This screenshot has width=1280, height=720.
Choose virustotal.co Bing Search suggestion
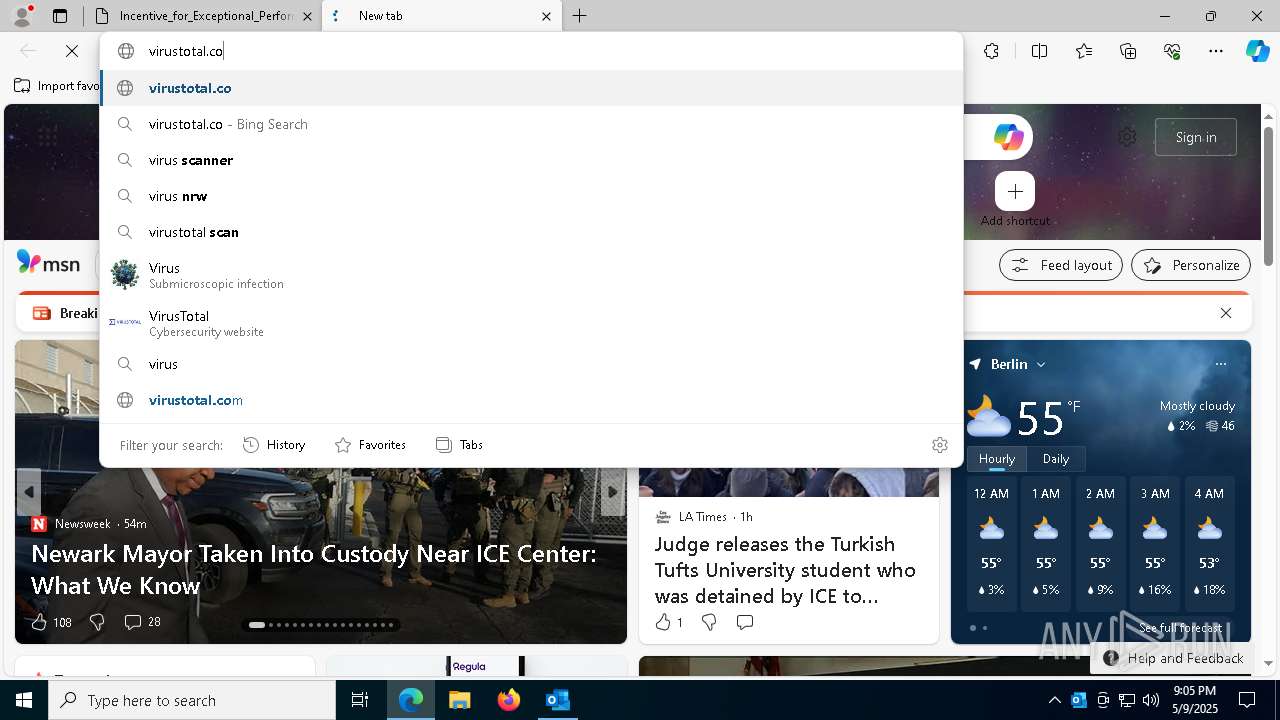coord(531,124)
